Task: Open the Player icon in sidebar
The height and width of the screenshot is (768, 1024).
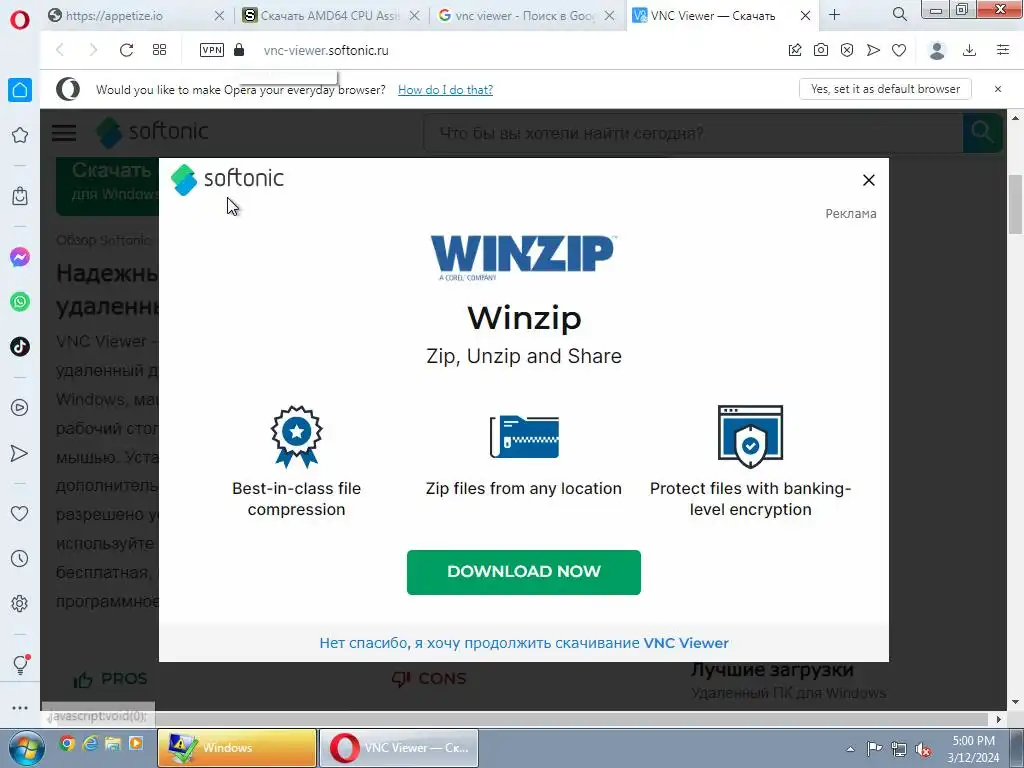Action: tap(20, 408)
